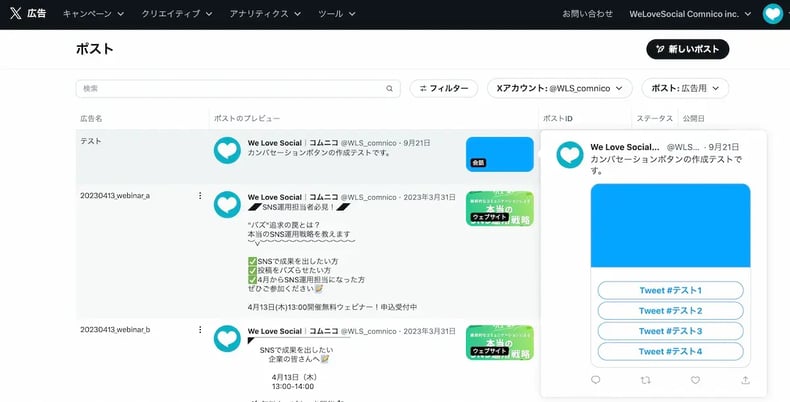Viewport: 790px width, 402px height.
Task: Click 本当のSNS運用戦略を教えます text
Action: point(299,234)
